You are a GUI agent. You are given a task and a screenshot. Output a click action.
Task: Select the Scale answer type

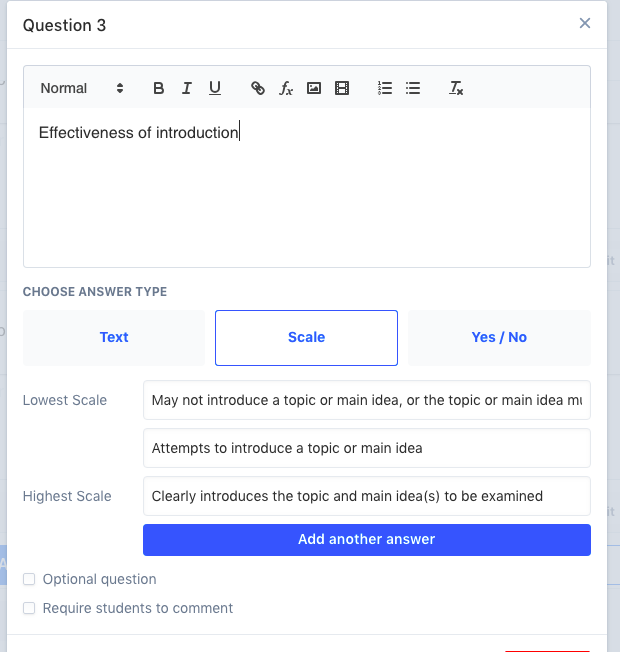pyautogui.click(x=306, y=337)
